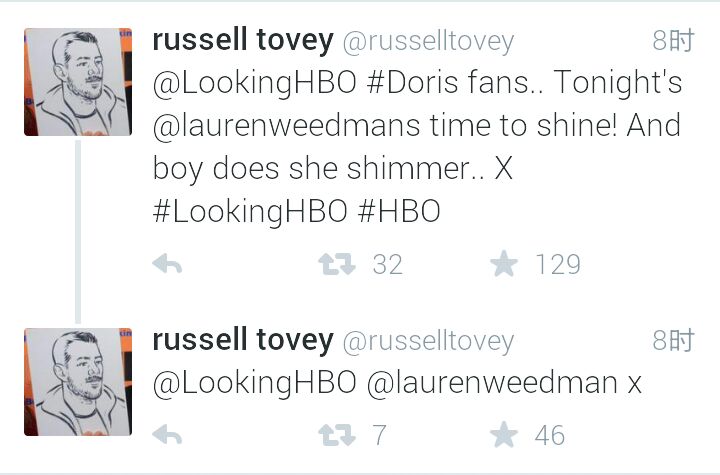Click @russelltovey handle on second tweet
720x475 pixels.
click(428, 341)
